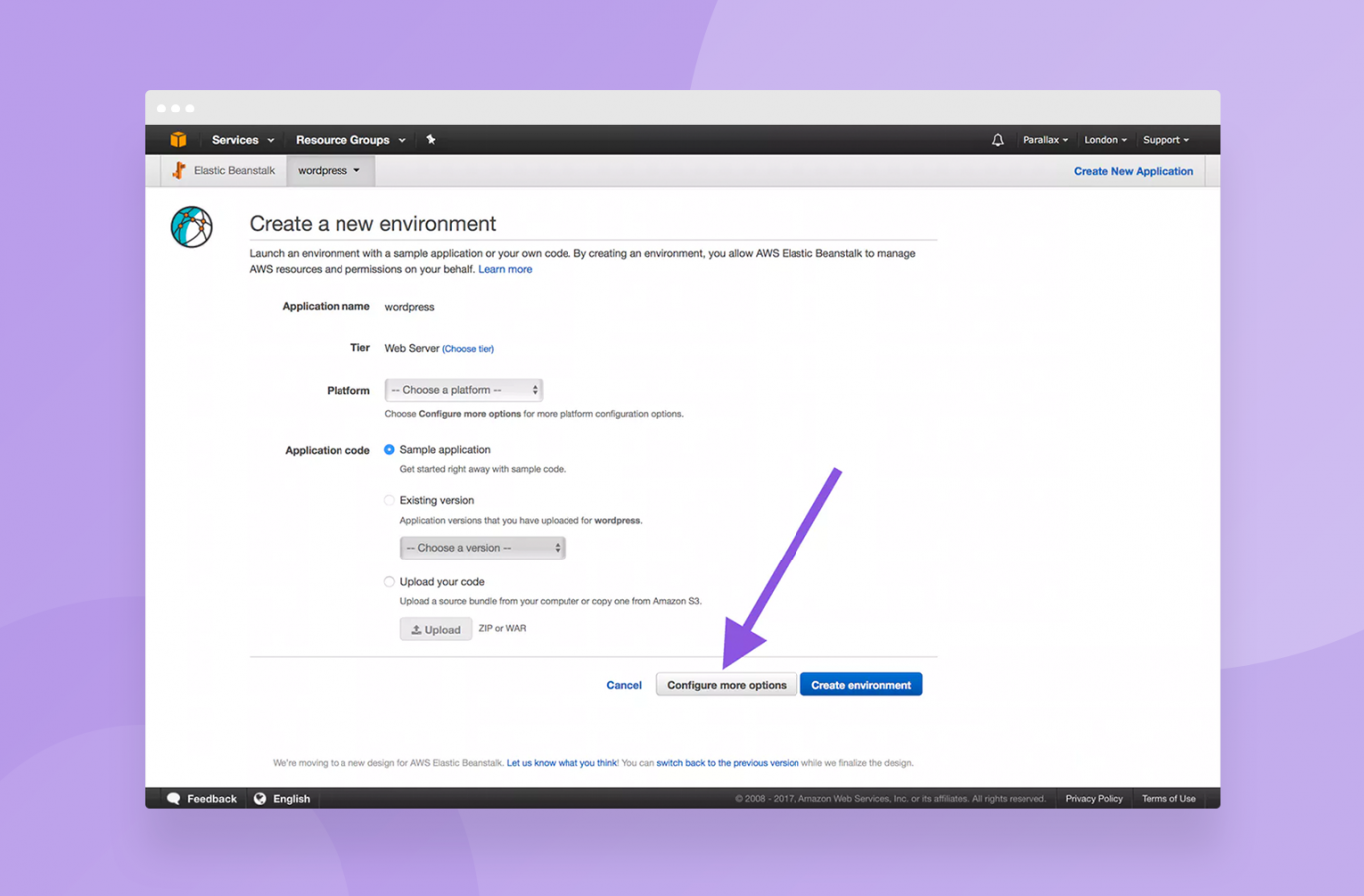Open the notifications bell icon

pos(997,140)
